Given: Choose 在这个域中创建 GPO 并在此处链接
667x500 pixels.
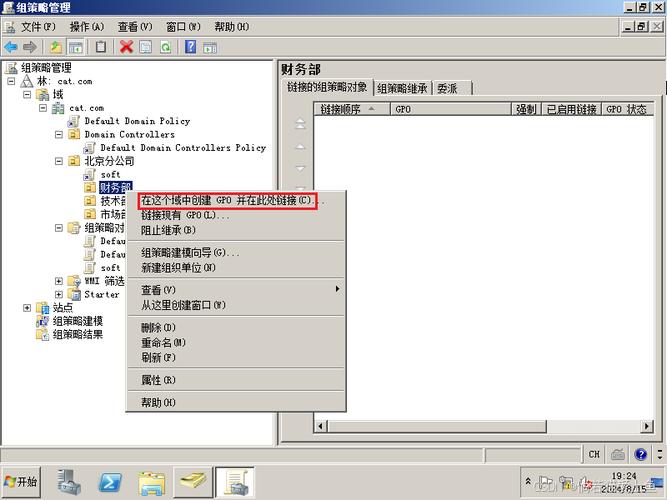Looking at the screenshot, I should [x=236, y=200].
